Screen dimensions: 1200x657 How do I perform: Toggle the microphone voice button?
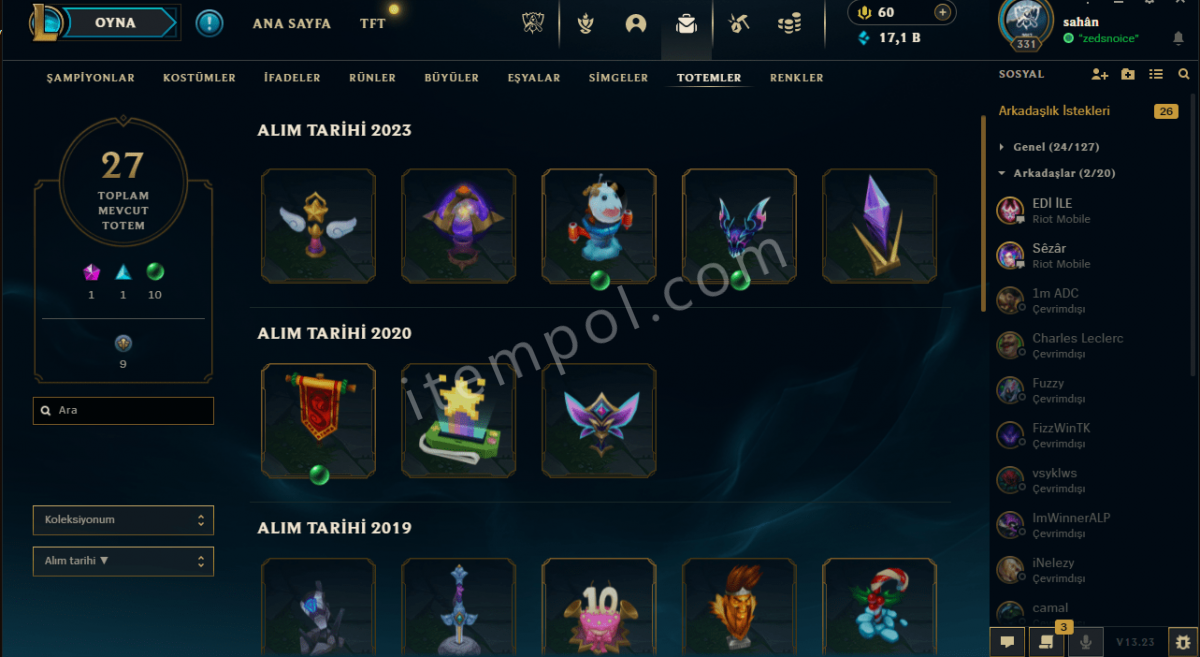pos(1086,642)
